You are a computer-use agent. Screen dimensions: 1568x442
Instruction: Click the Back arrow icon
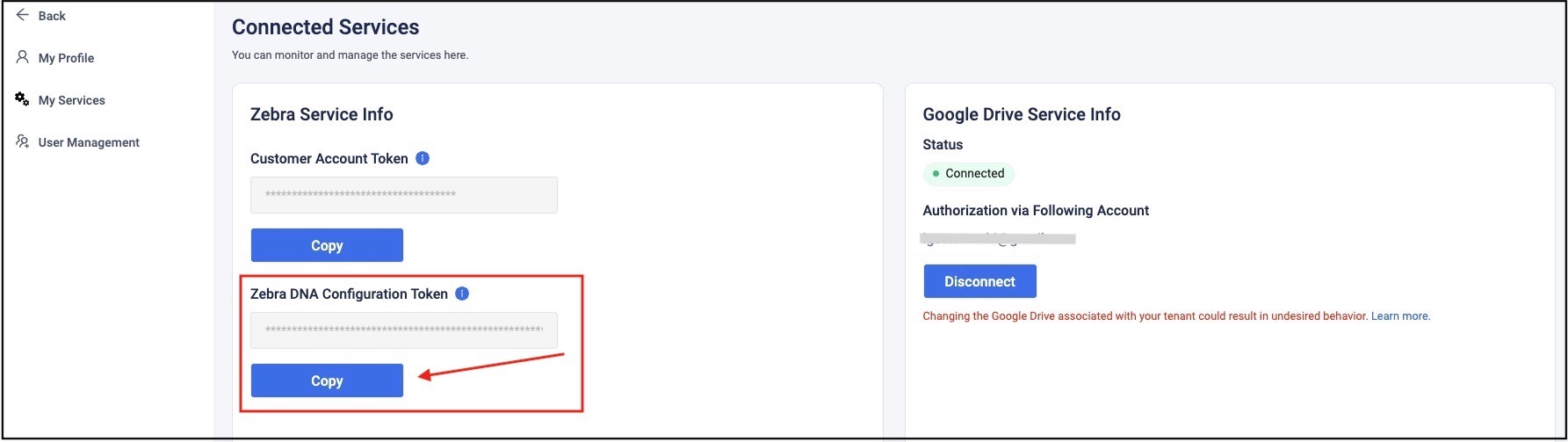coord(23,15)
